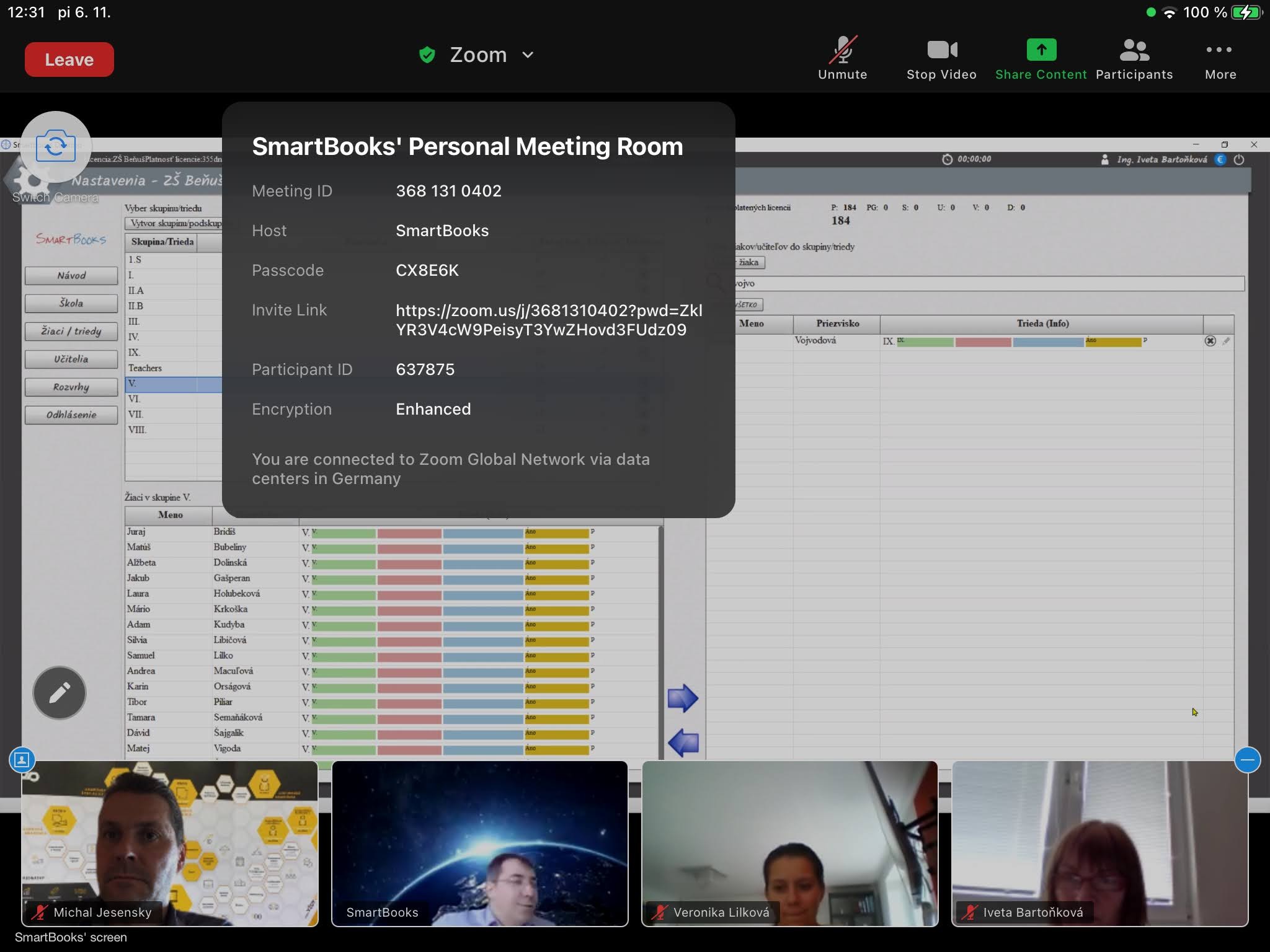Open the annotation pencil tool
Screen dimensions: 1270x952
pyautogui.click(x=60, y=692)
